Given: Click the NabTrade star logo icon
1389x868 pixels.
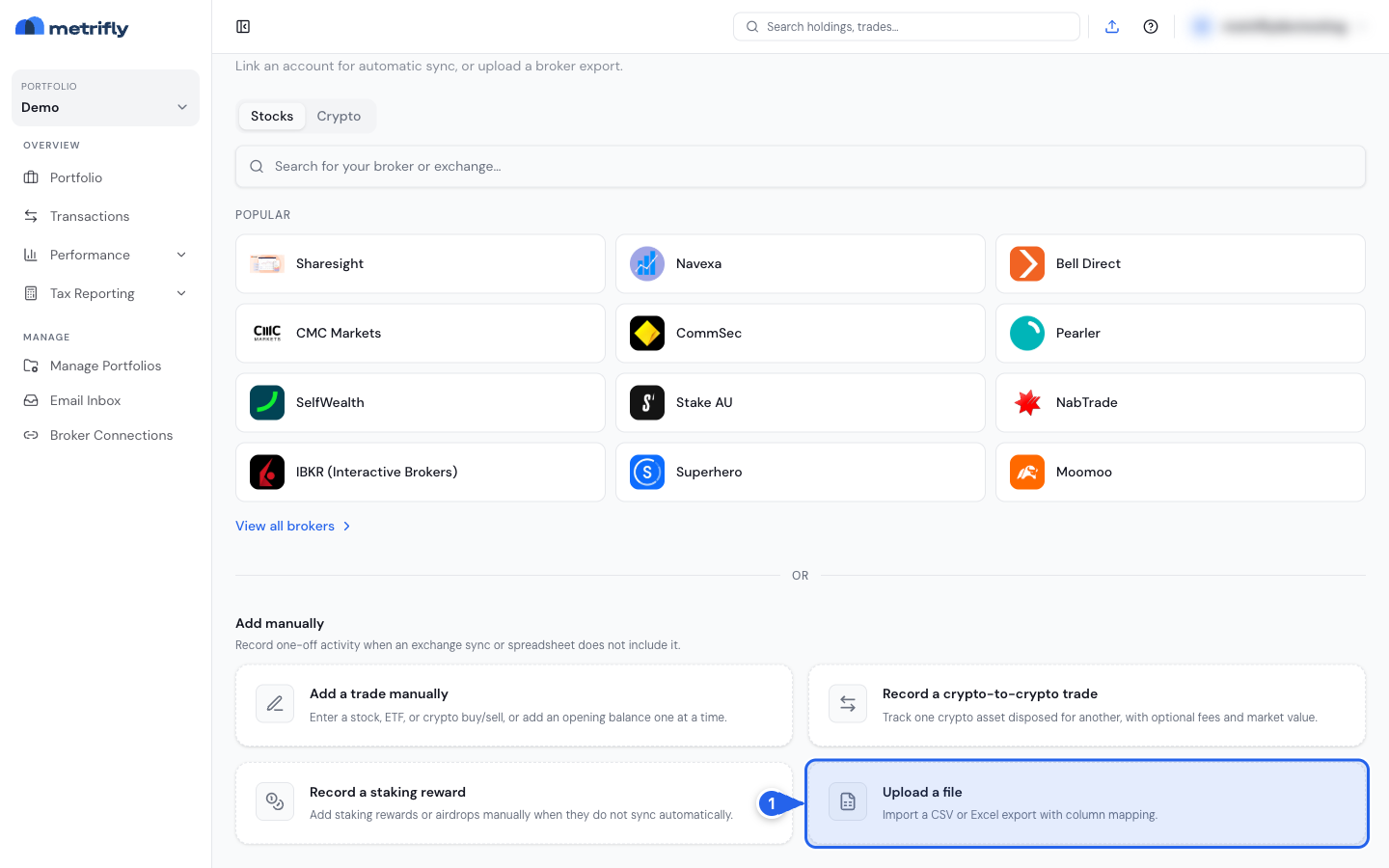Looking at the screenshot, I should coord(1027,402).
